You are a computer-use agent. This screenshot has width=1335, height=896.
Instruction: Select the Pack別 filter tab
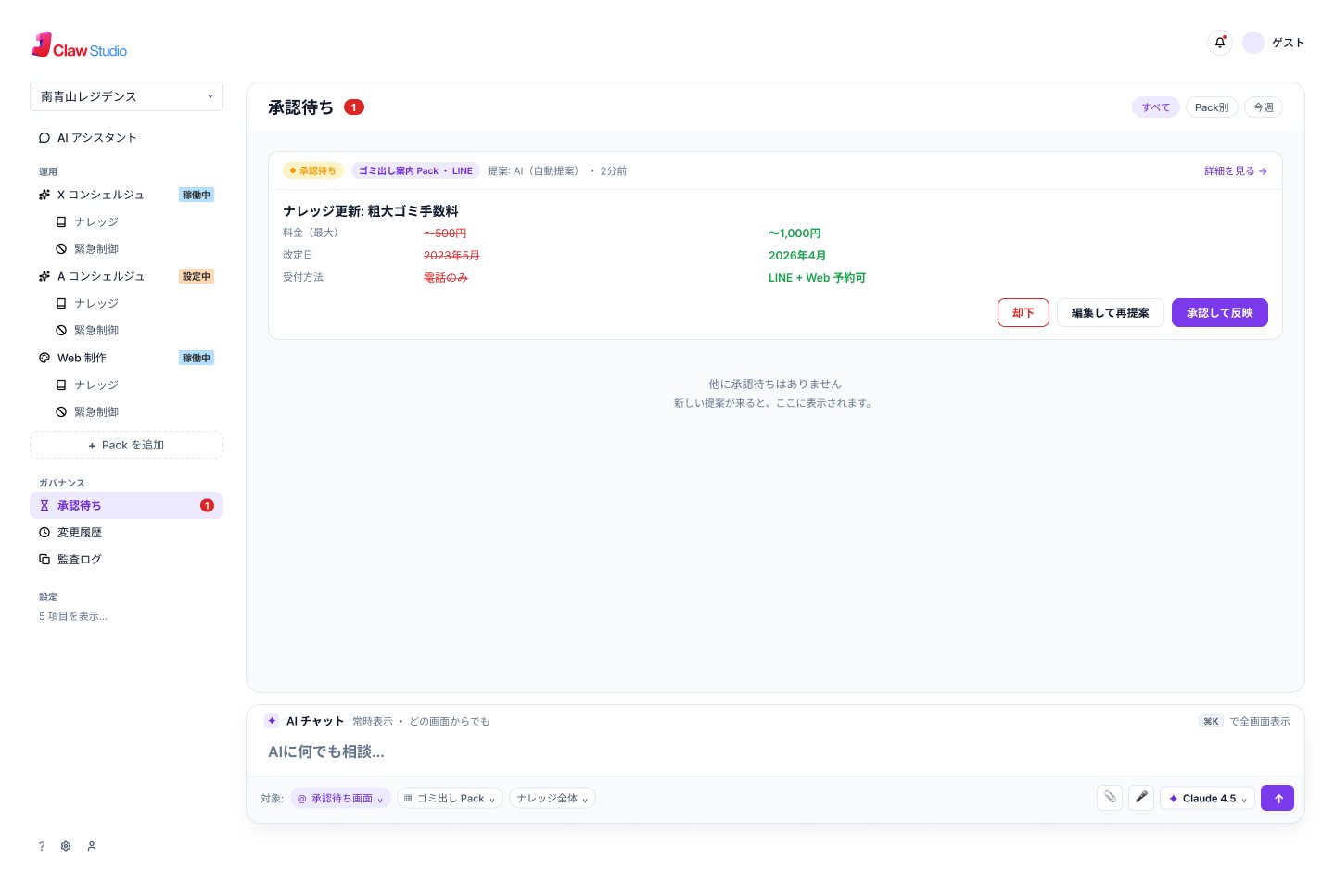[1212, 107]
